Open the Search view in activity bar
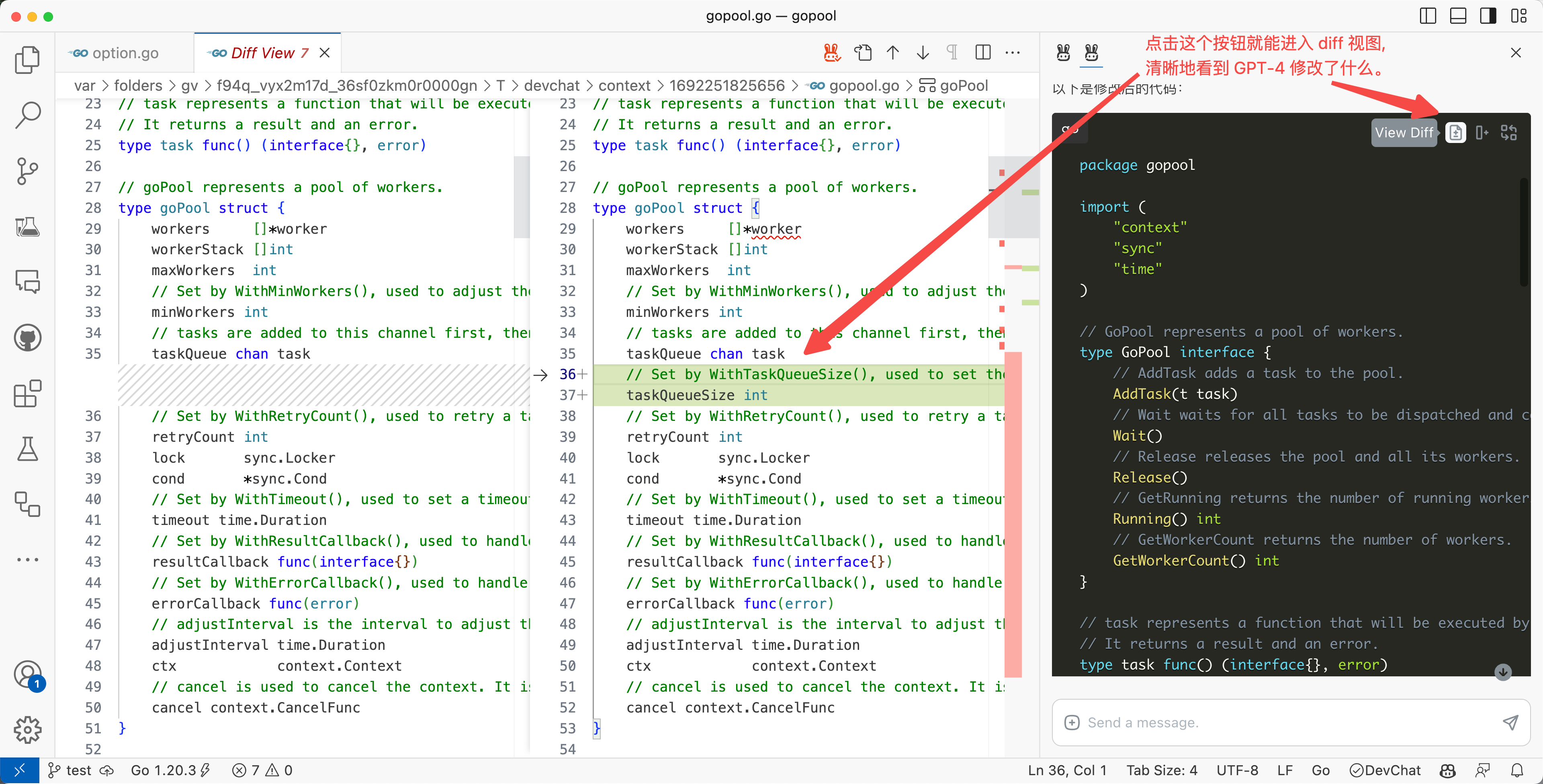The image size is (1543, 784). pos(28,114)
